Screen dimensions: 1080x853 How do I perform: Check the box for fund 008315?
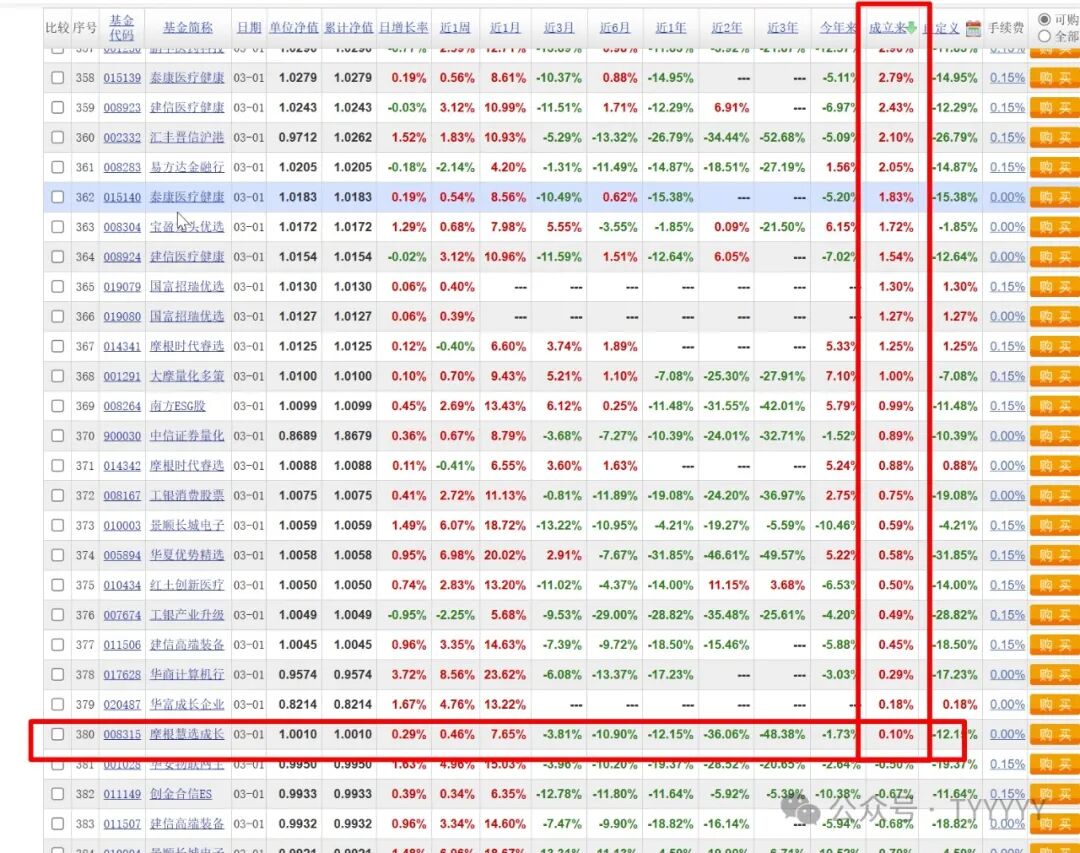(58, 734)
